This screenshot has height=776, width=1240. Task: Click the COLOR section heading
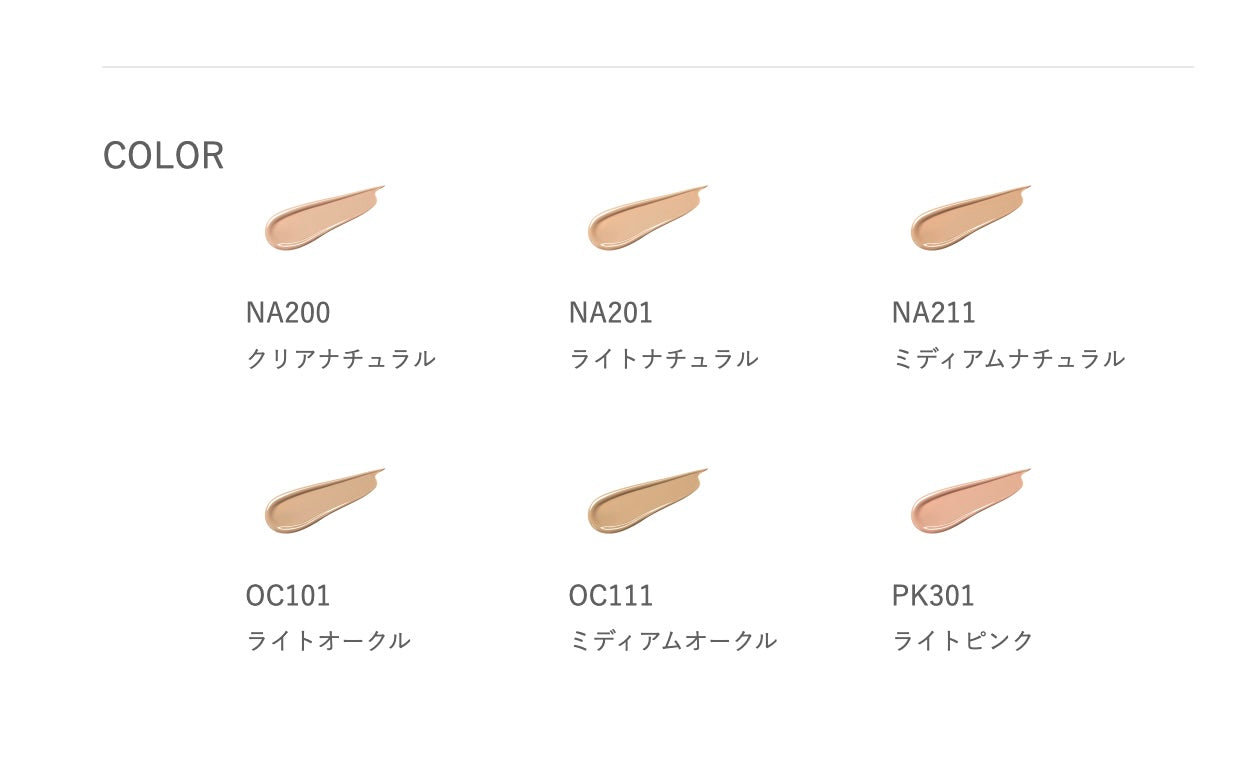[x=163, y=156]
